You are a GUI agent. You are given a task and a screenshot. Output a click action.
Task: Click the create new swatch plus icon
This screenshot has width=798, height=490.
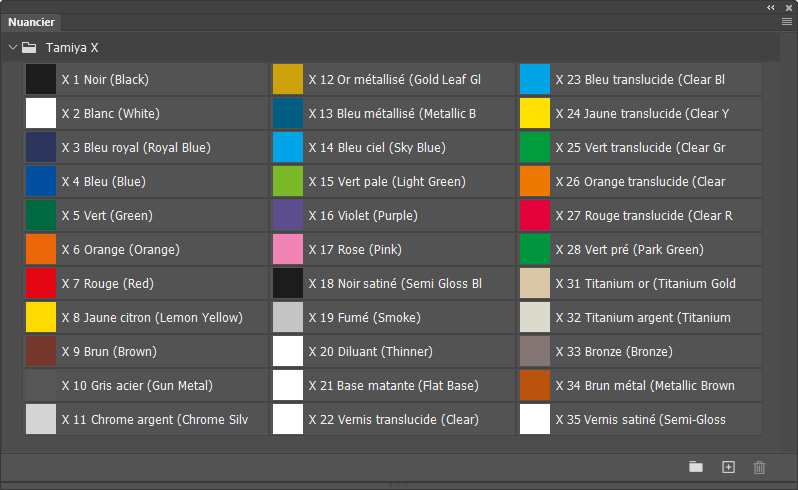[728, 467]
